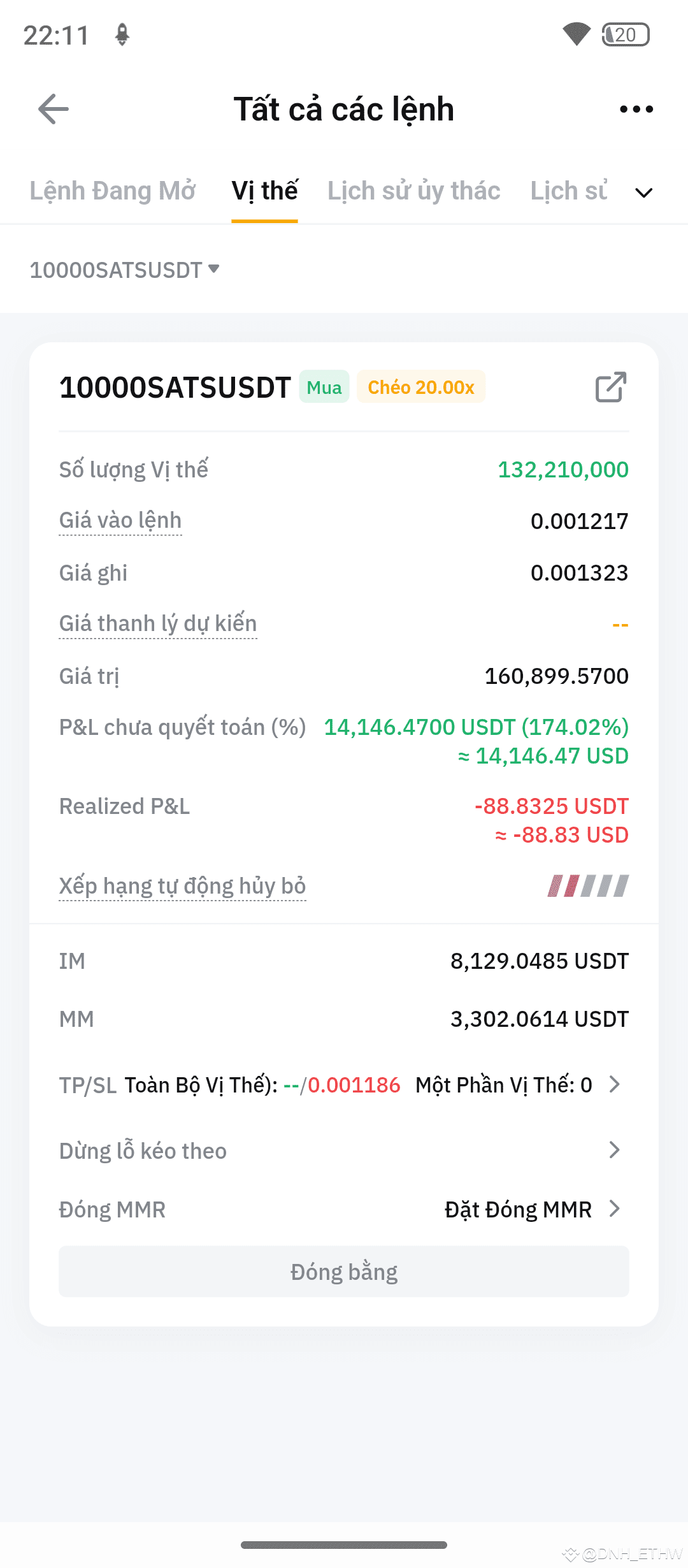
Task: Tap the Đóng bằng button
Action: pos(344,1272)
